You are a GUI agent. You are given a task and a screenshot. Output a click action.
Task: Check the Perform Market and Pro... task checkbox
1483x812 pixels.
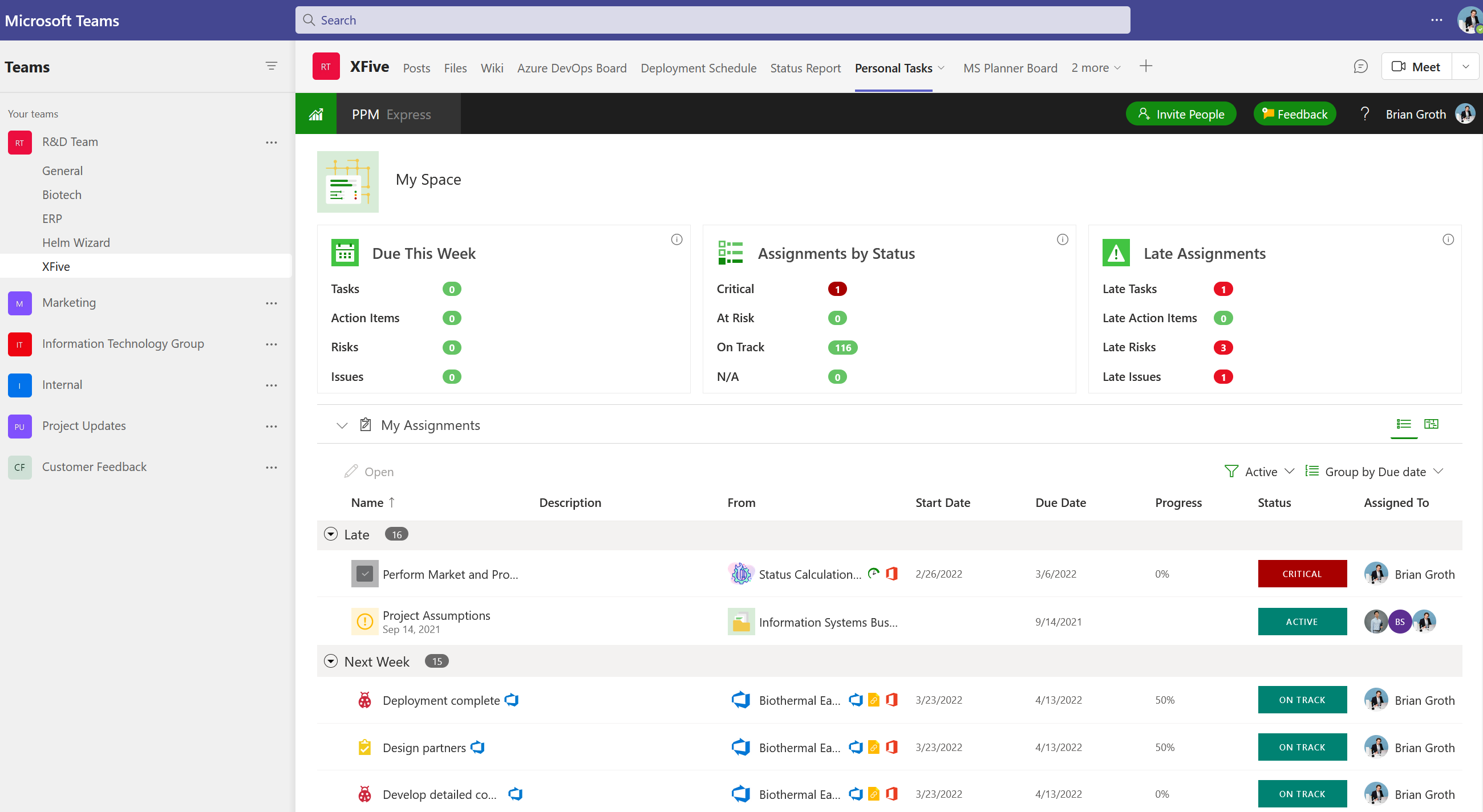[x=364, y=574]
